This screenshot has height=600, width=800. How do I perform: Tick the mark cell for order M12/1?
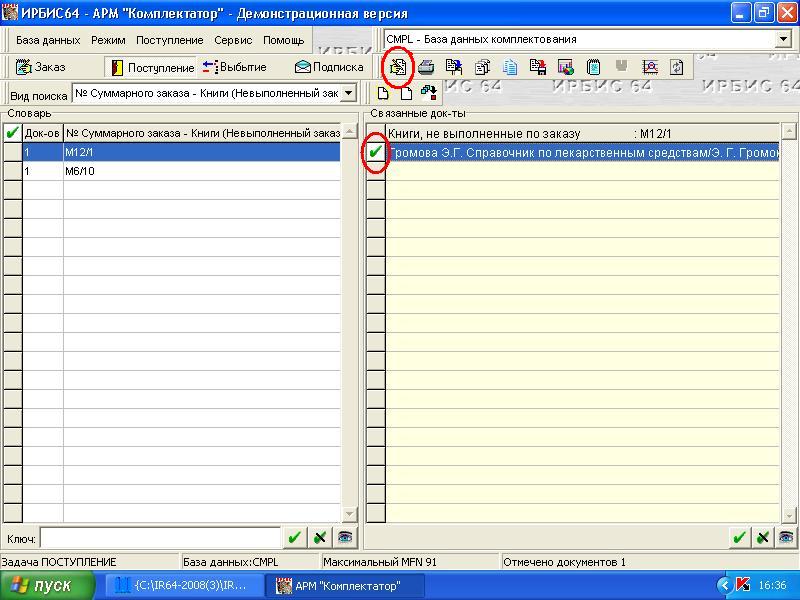click(x=12, y=153)
